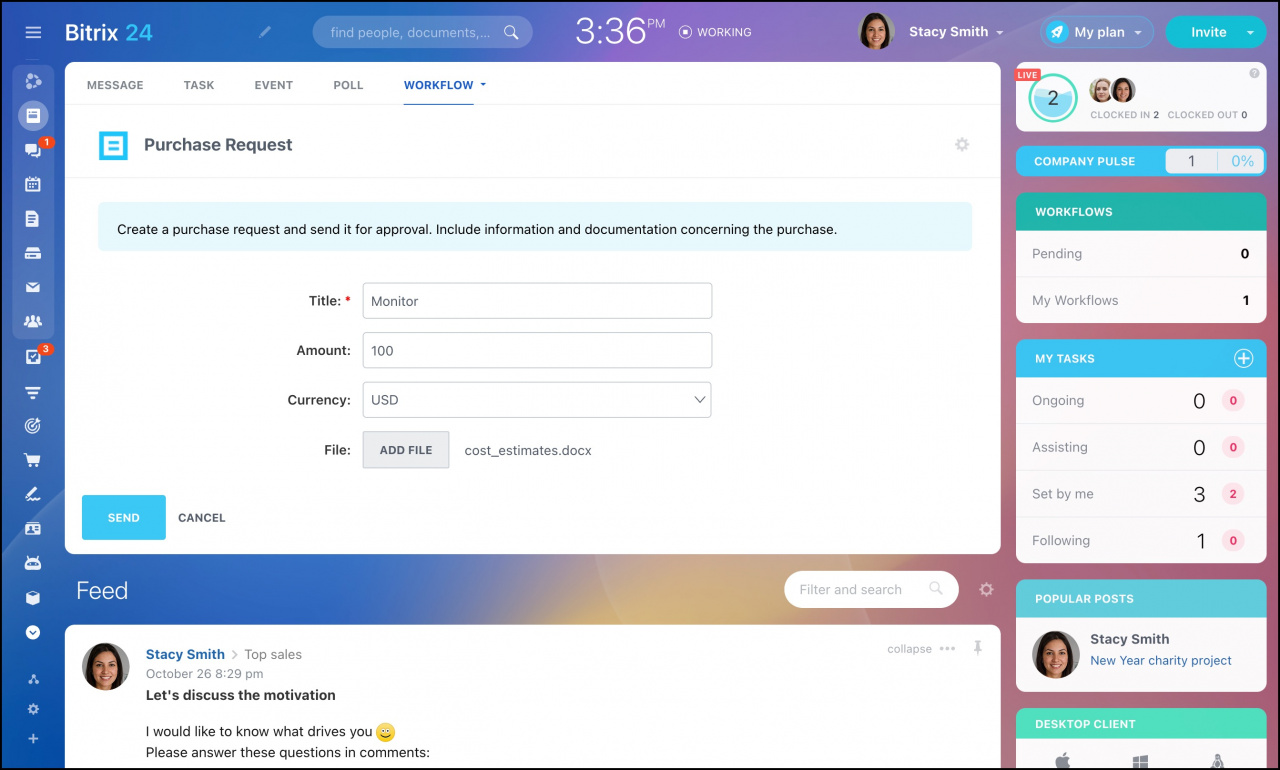Open the Documents sidebar icon
1280x770 pixels.
point(33,218)
